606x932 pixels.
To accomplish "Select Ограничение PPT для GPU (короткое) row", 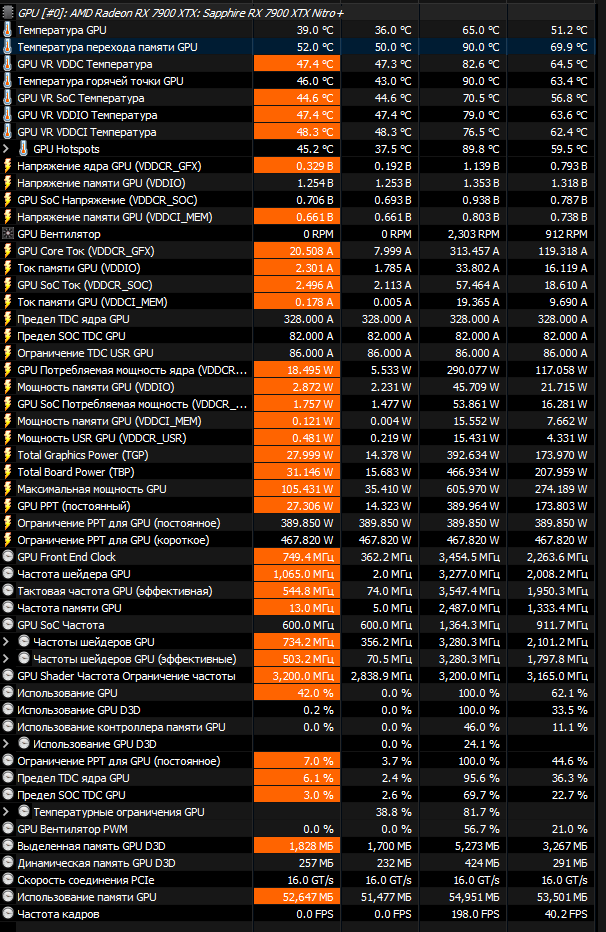I will click(298, 540).
